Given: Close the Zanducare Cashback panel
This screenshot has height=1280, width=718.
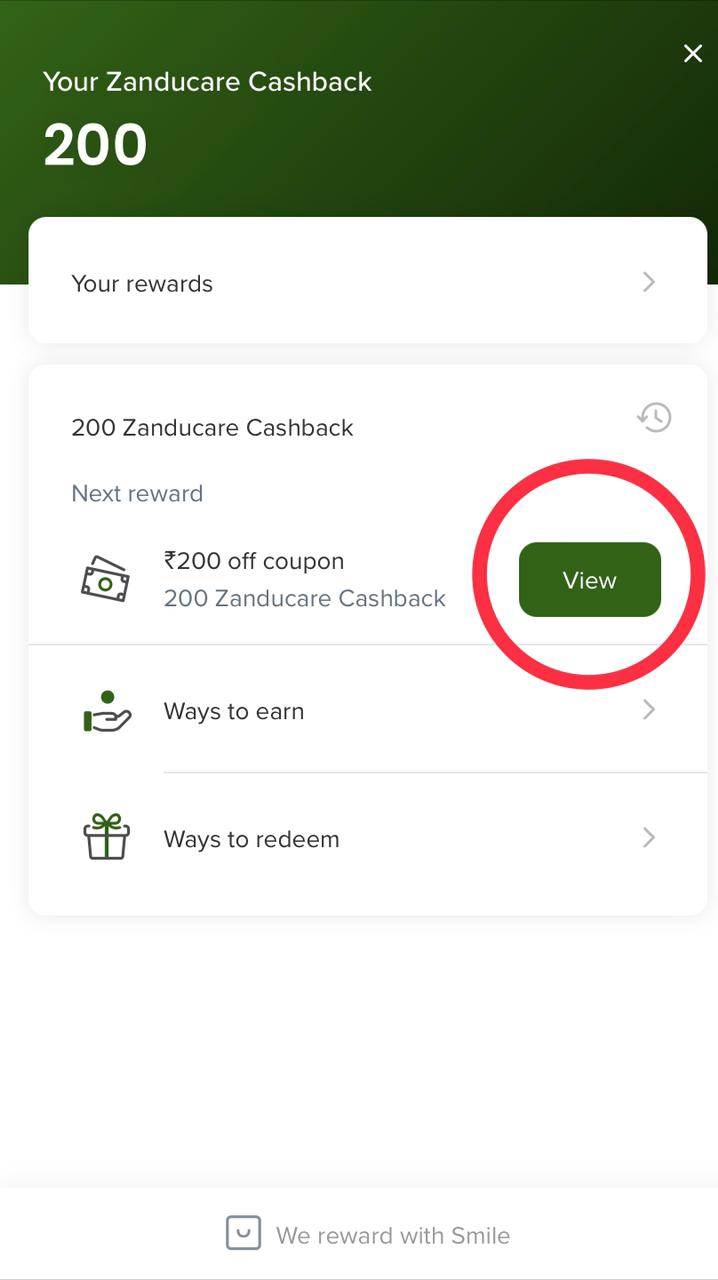Looking at the screenshot, I should 693,54.
